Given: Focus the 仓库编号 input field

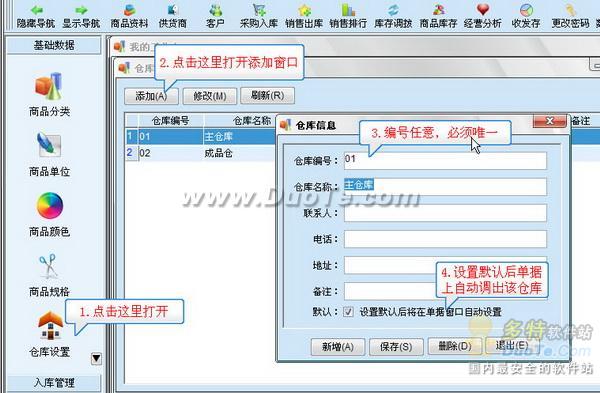Looking at the screenshot, I should point(445,161).
